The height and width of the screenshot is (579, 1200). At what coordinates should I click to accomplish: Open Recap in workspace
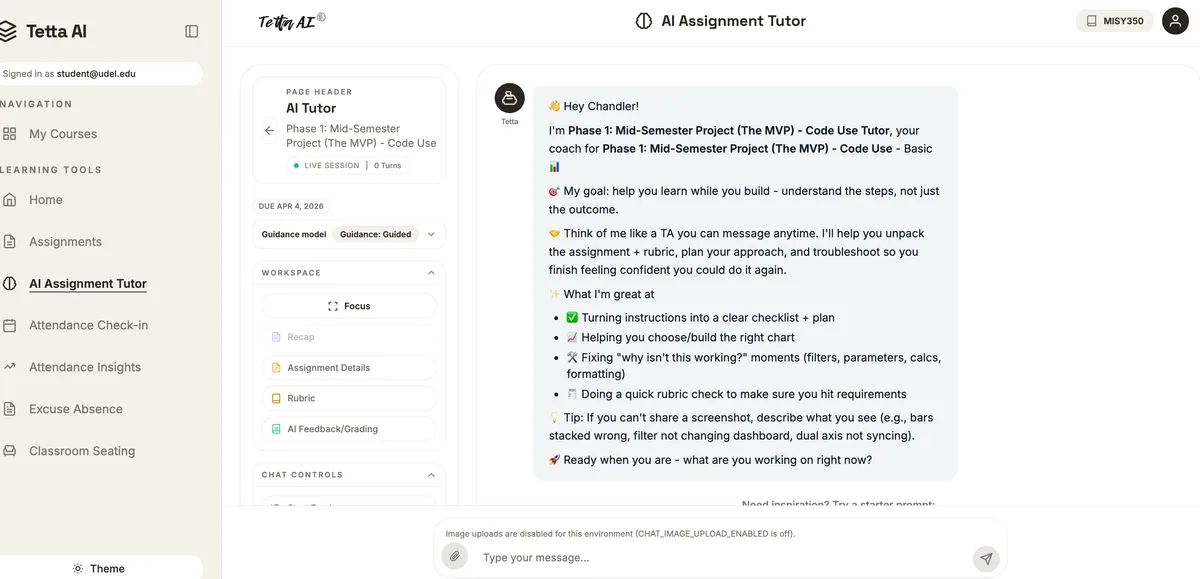click(349, 337)
